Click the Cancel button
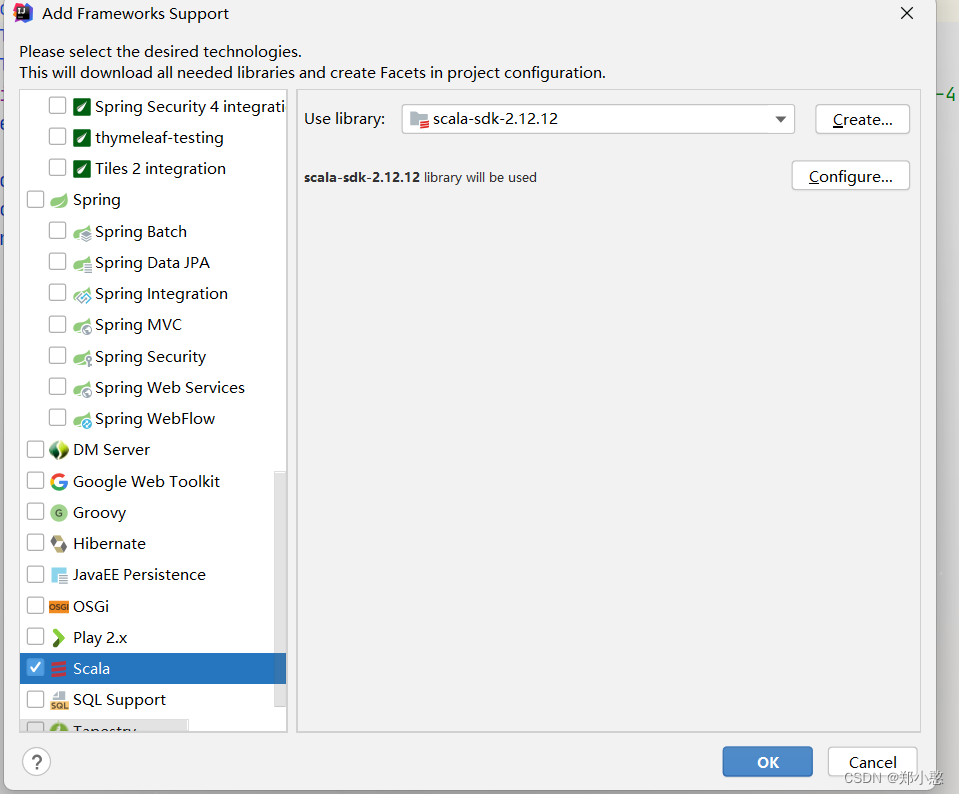 coord(873,762)
